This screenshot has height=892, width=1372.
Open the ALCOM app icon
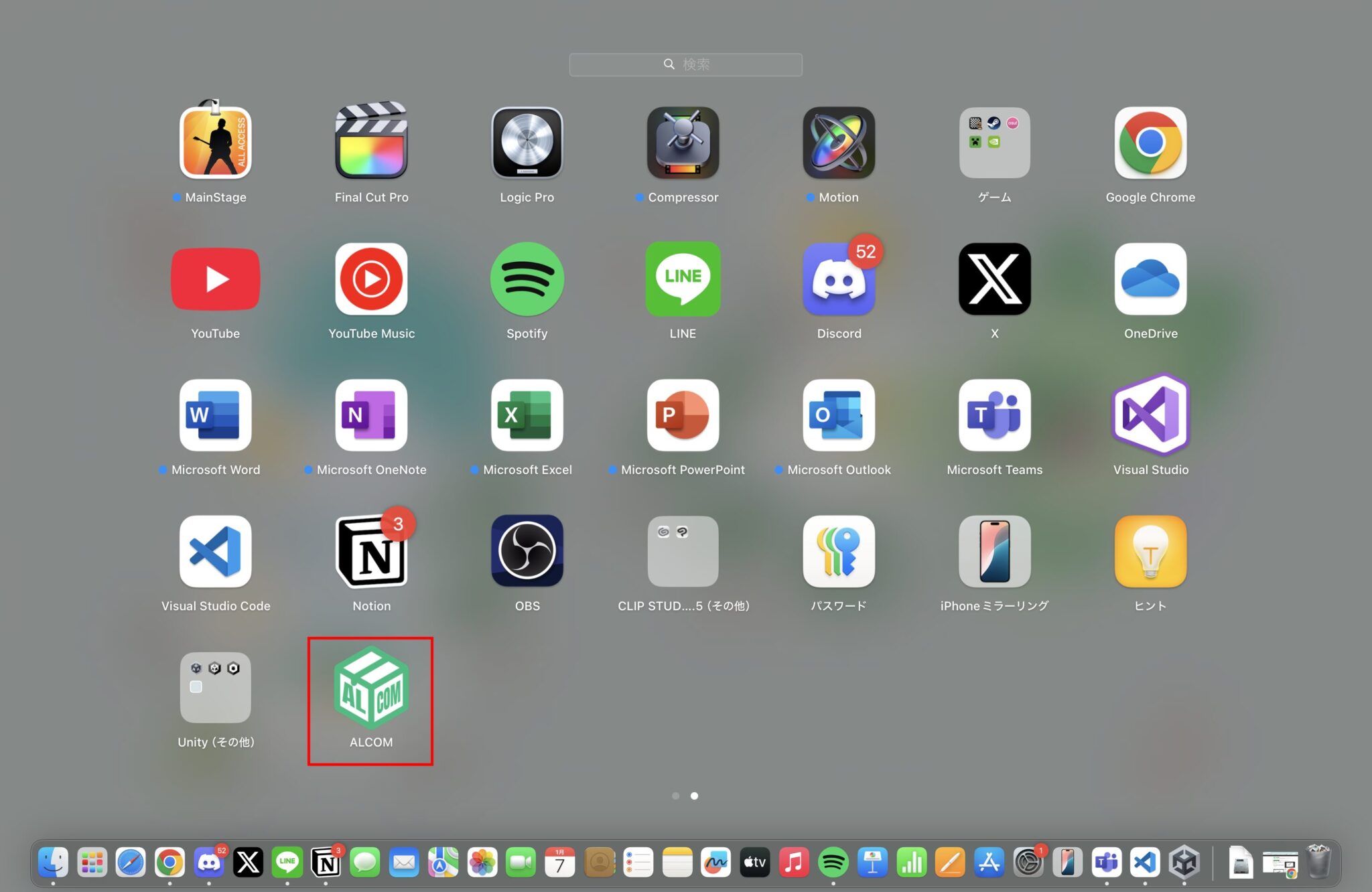tap(371, 688)
